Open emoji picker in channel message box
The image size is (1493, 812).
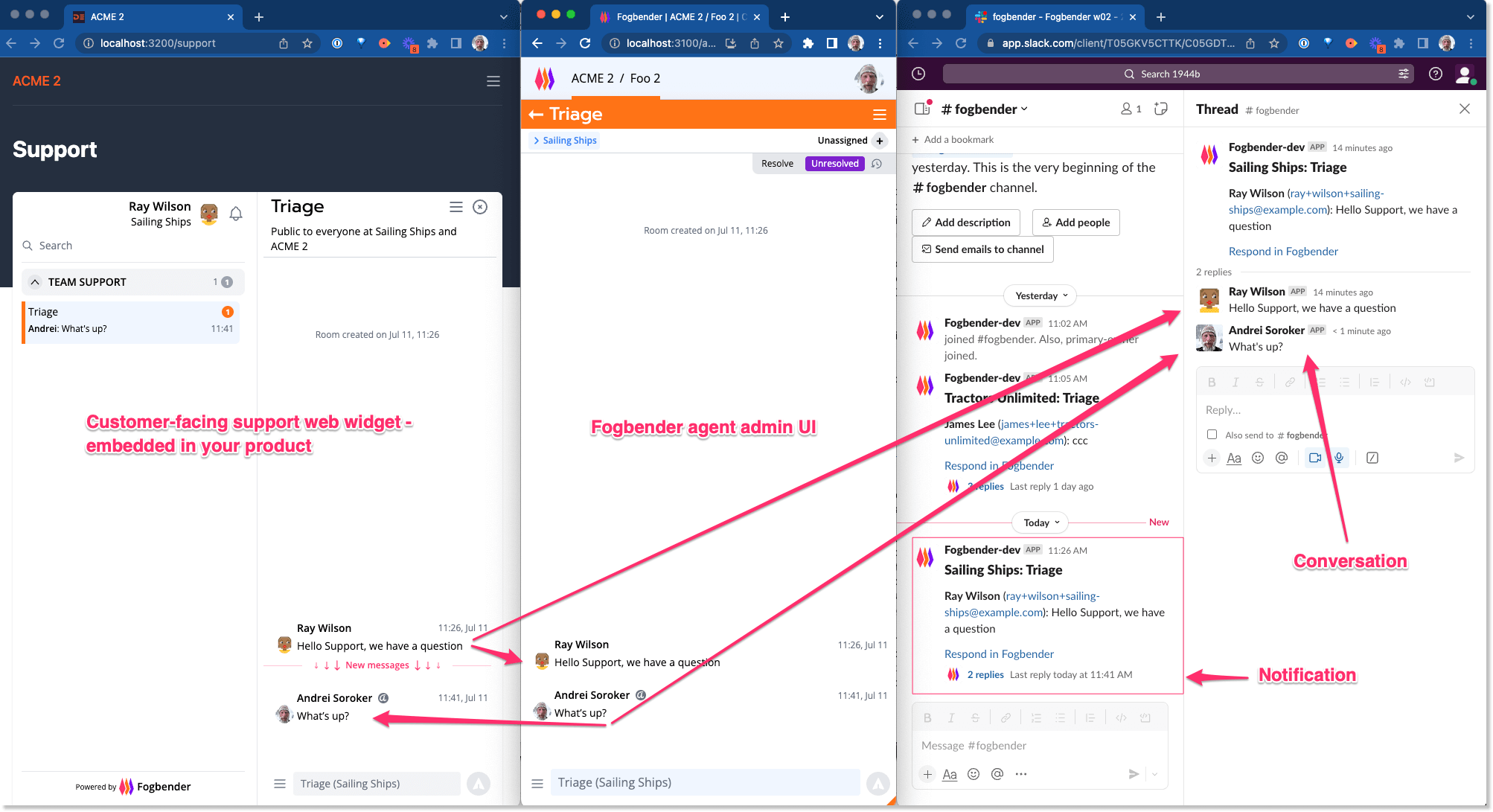[974, 774]
